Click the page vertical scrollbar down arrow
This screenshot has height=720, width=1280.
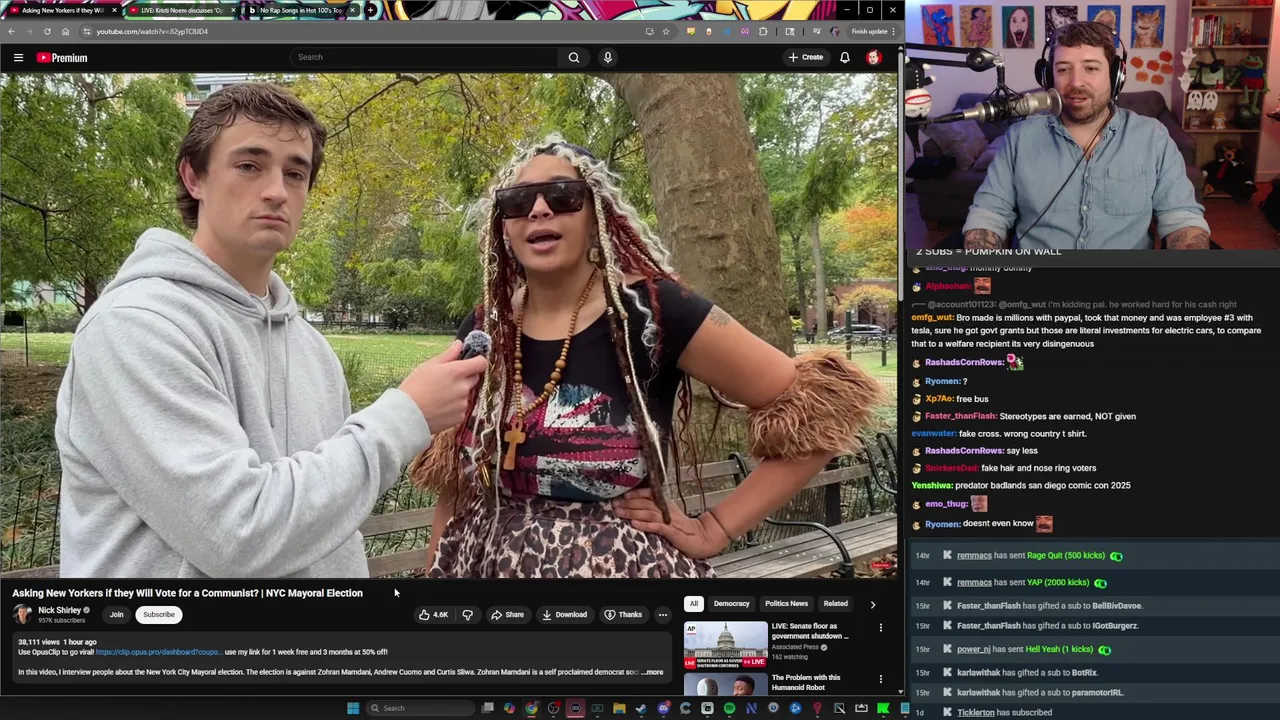coord(900,691)
